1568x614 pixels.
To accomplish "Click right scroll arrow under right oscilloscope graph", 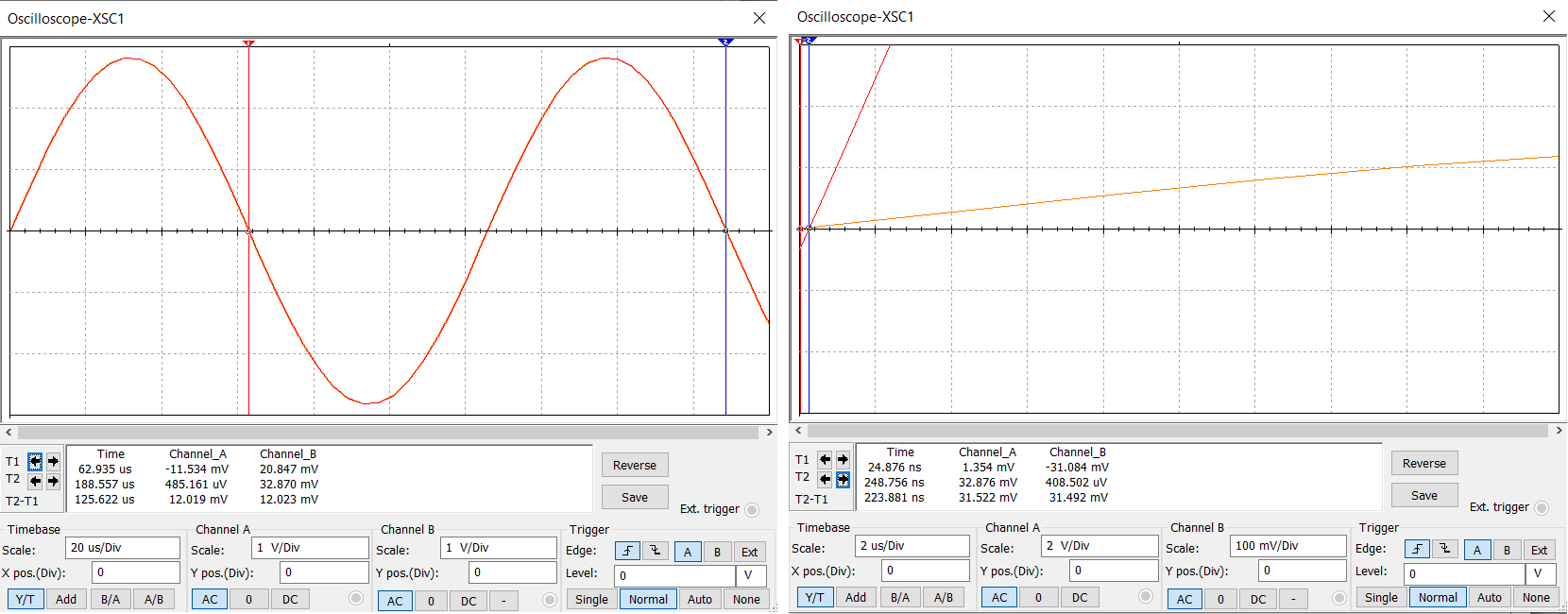I will [x=1559, y=430].
